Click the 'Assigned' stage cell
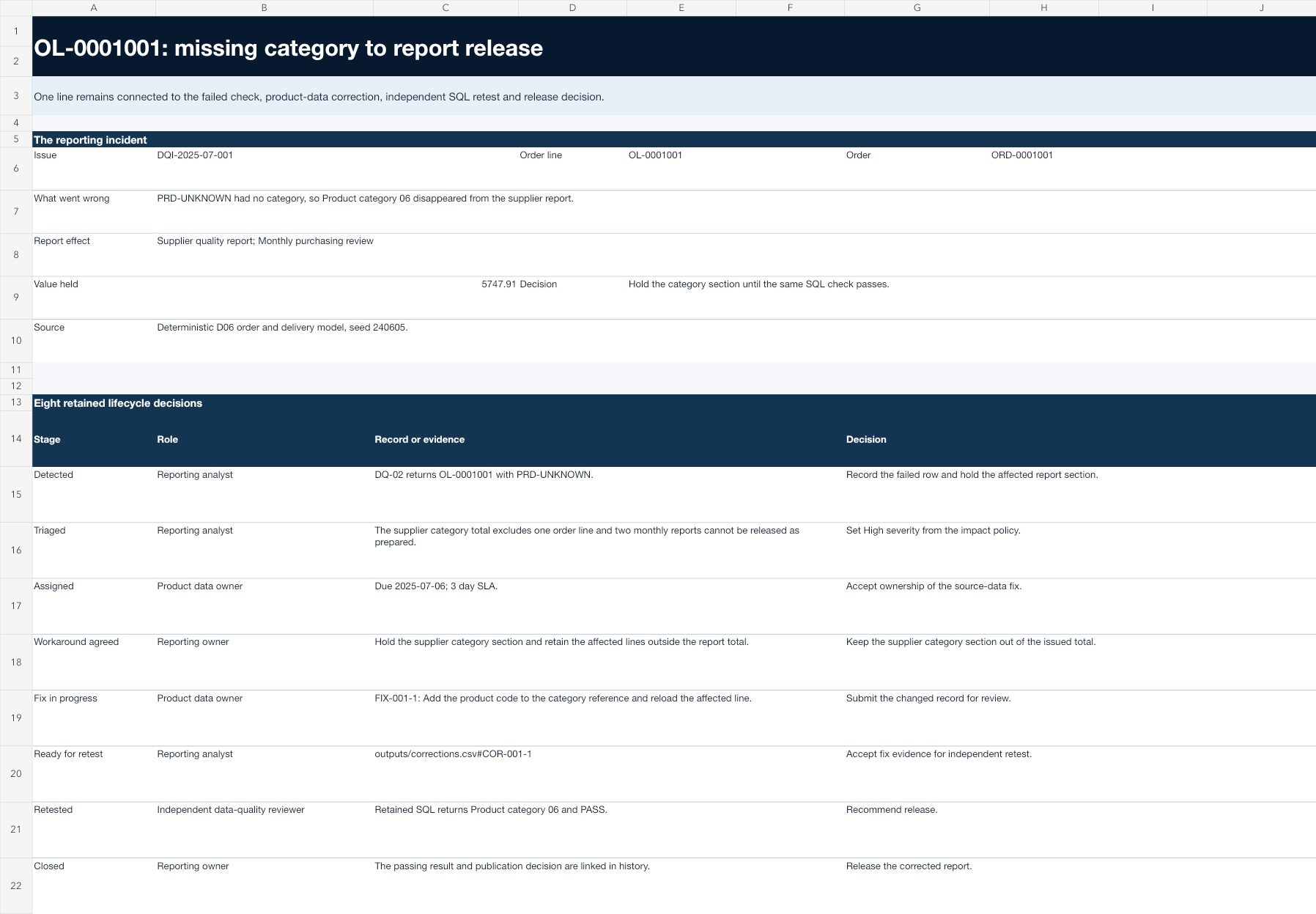The image size is (1316, 914). tap(53, 586)
